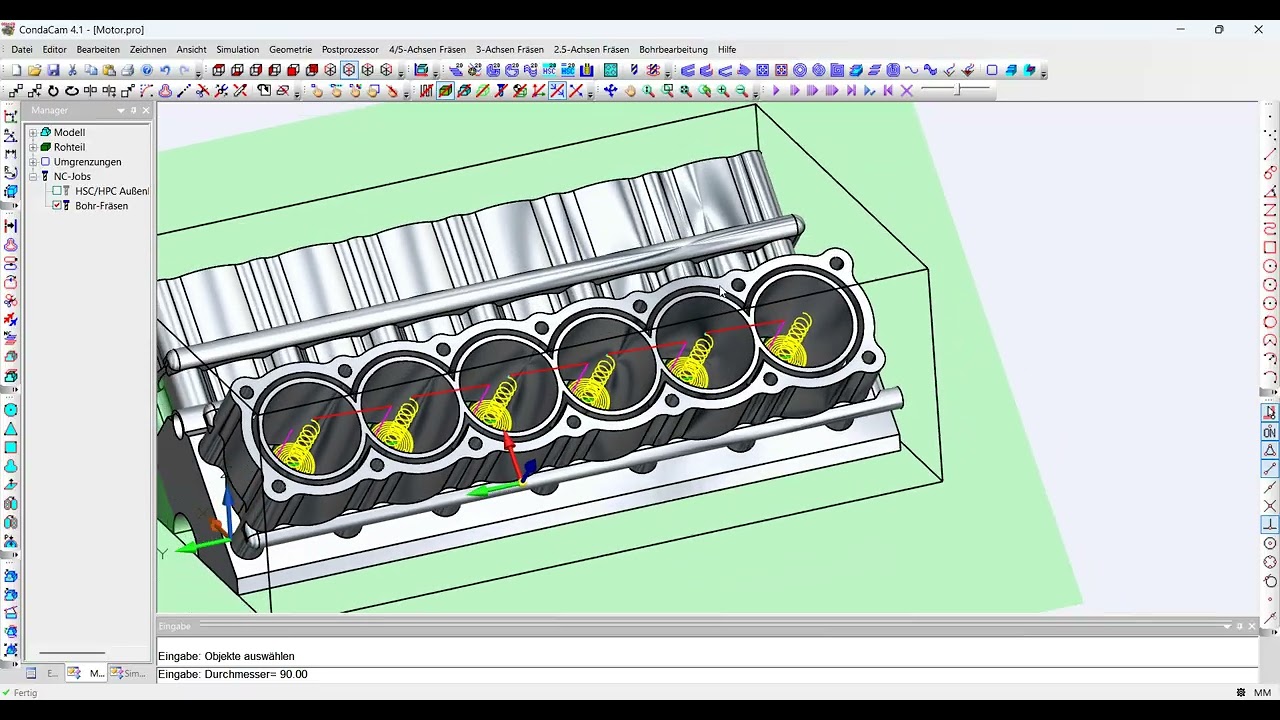The height and width of the screenshot is (720, 1280).
Task: Click the teal circle icon in left toolbar
Action: tap(11, 410)
